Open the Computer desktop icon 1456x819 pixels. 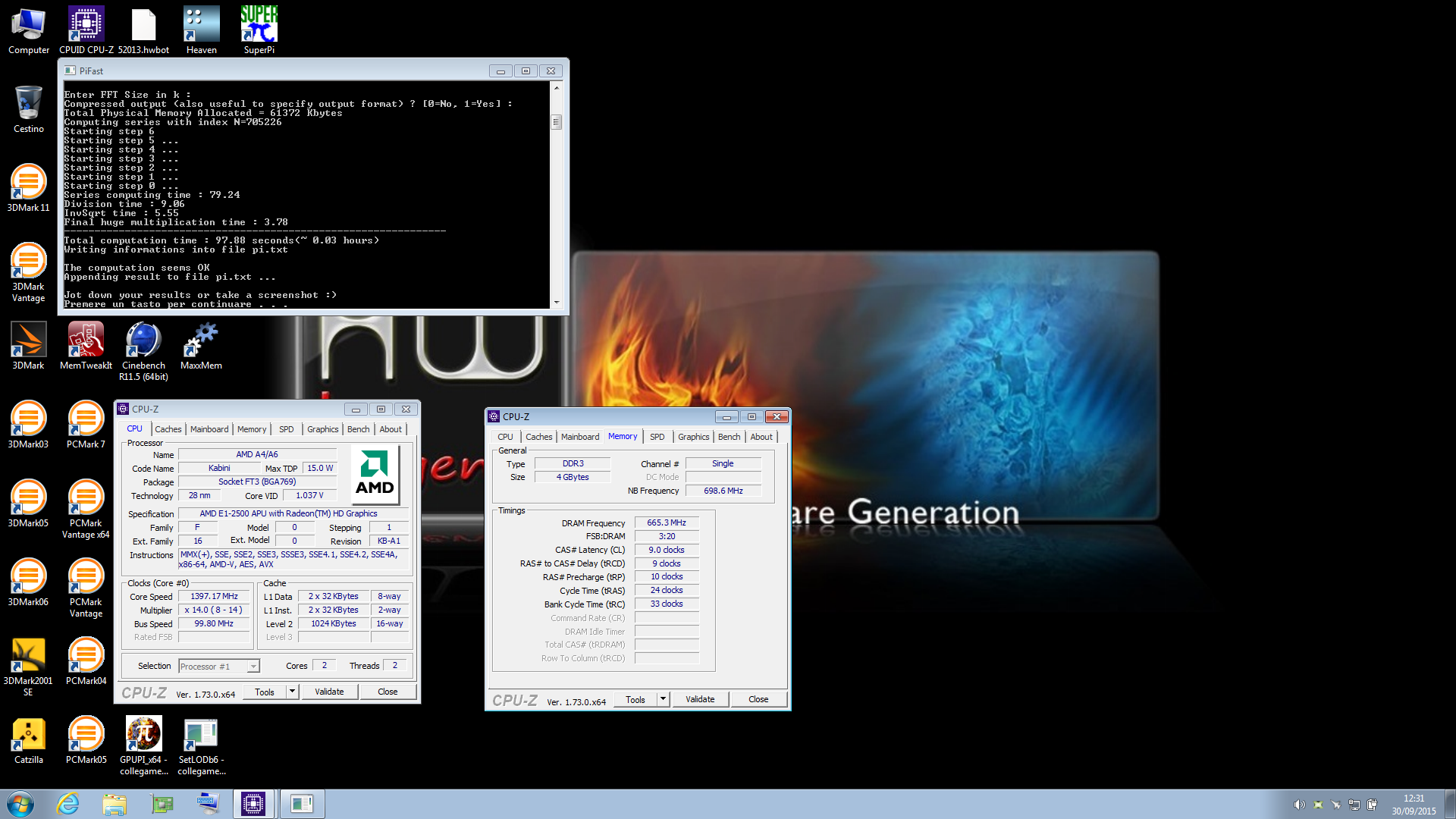click(29, 30)
